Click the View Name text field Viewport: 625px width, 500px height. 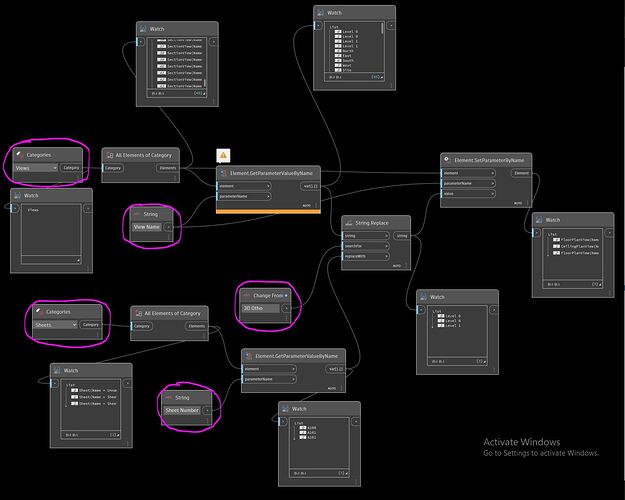147,227
